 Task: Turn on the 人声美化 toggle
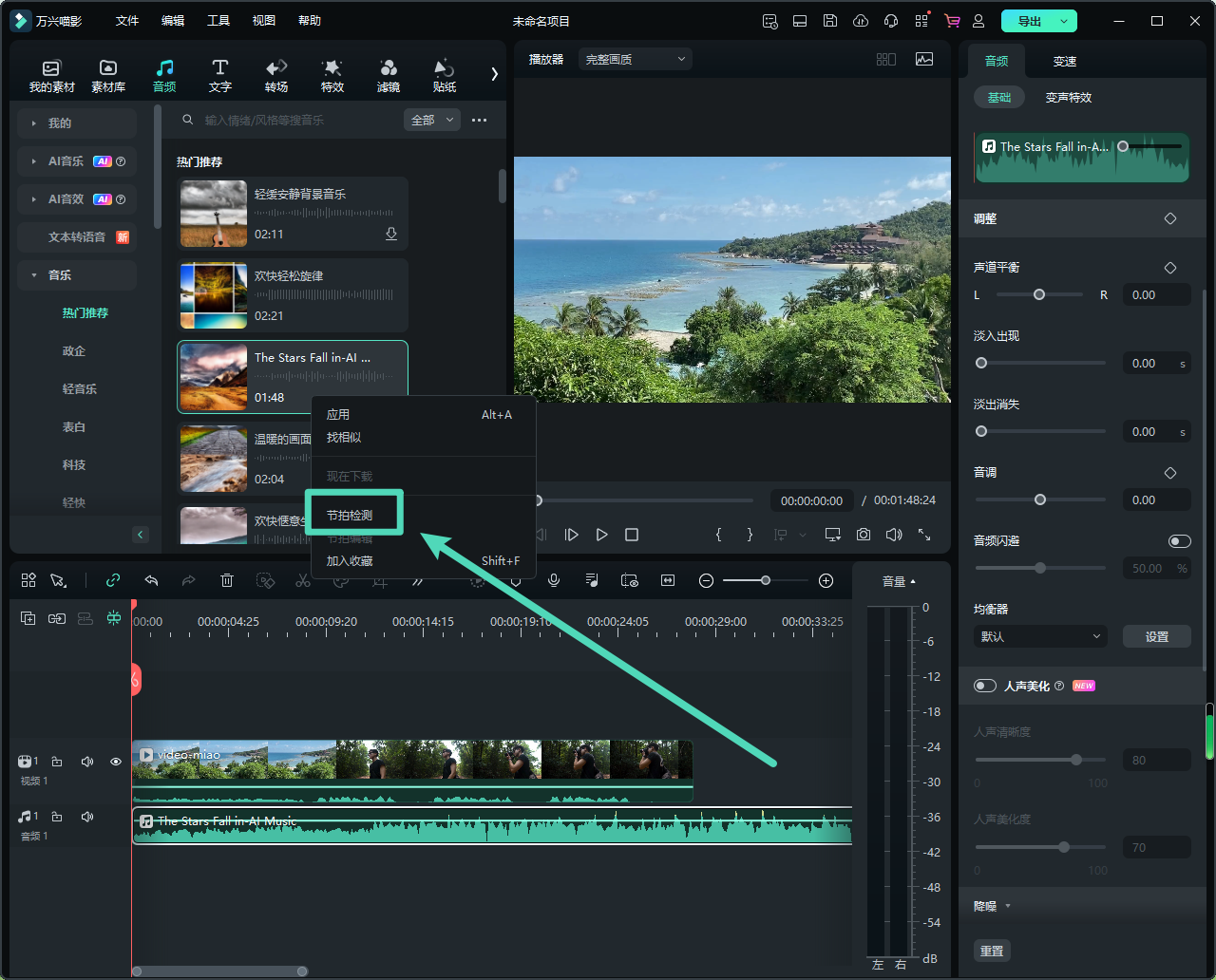point(985,686)
